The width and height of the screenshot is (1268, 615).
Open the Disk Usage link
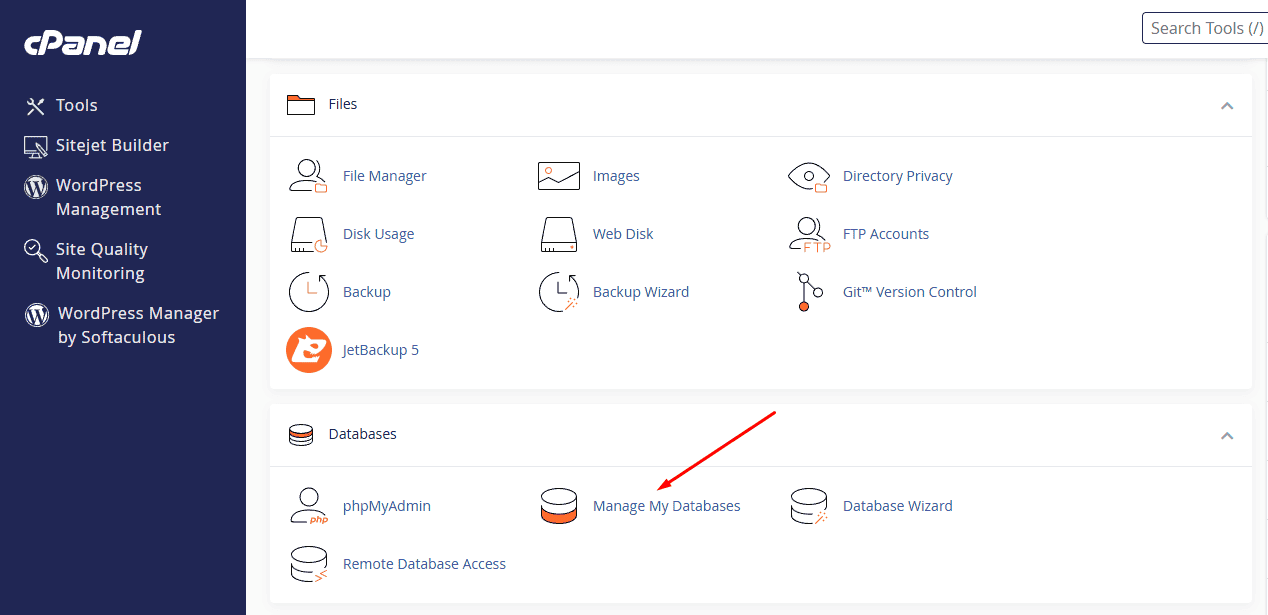click(x=378, y=234)
